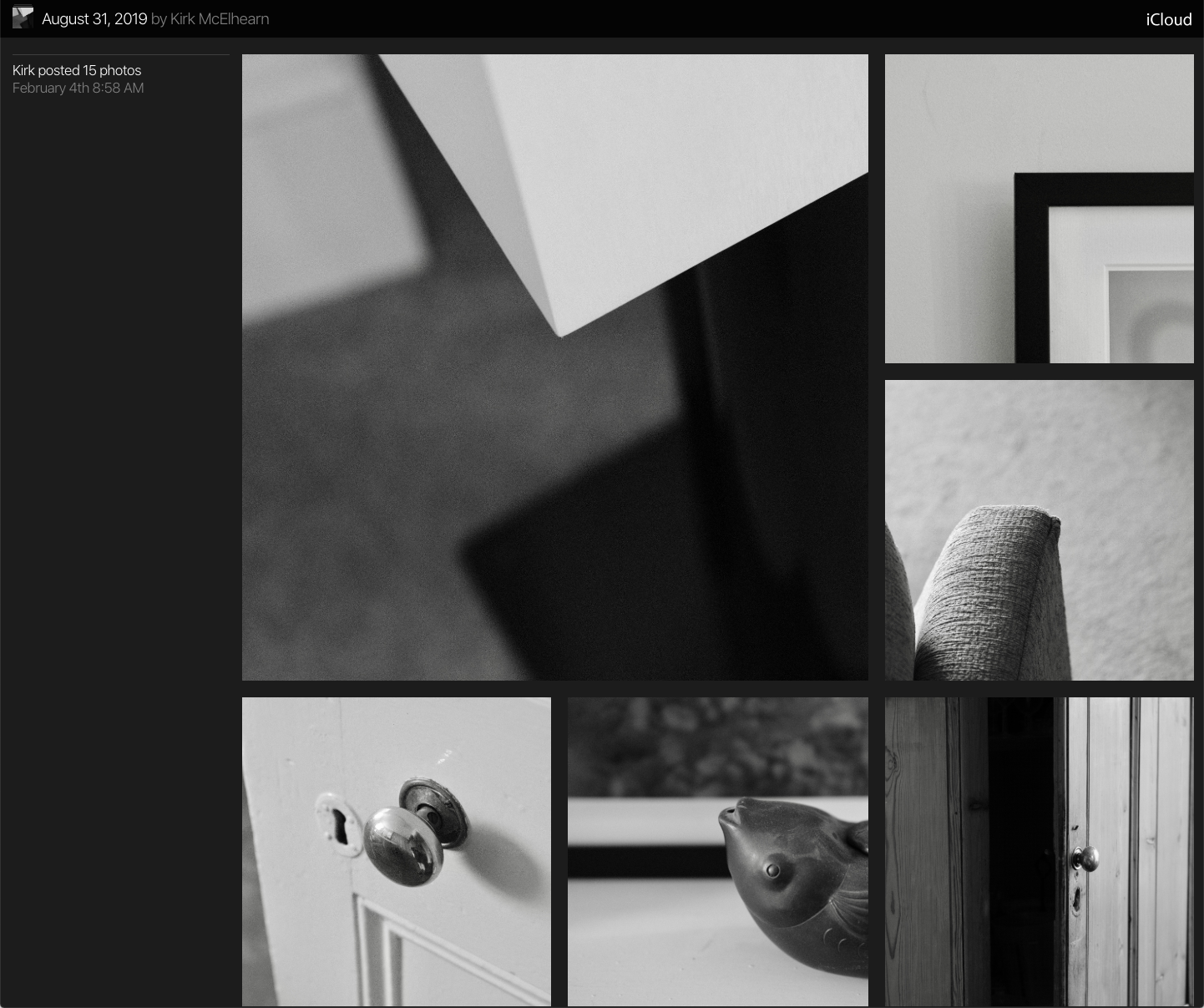
Task: Click the author name "by Kirk McElhearn"
Action: pos(210,18)
